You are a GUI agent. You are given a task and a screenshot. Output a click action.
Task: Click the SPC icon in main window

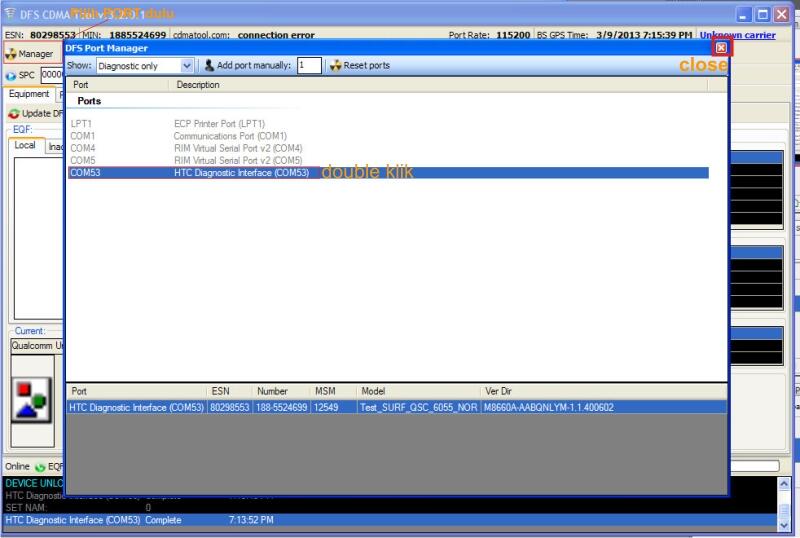11,76
